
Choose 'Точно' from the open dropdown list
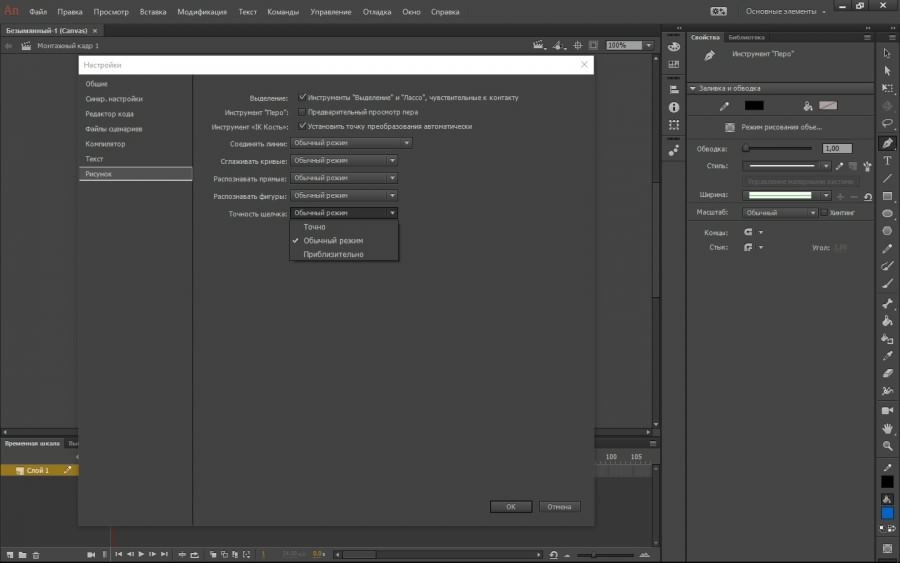pyautogui.click(x=314, y=227)
